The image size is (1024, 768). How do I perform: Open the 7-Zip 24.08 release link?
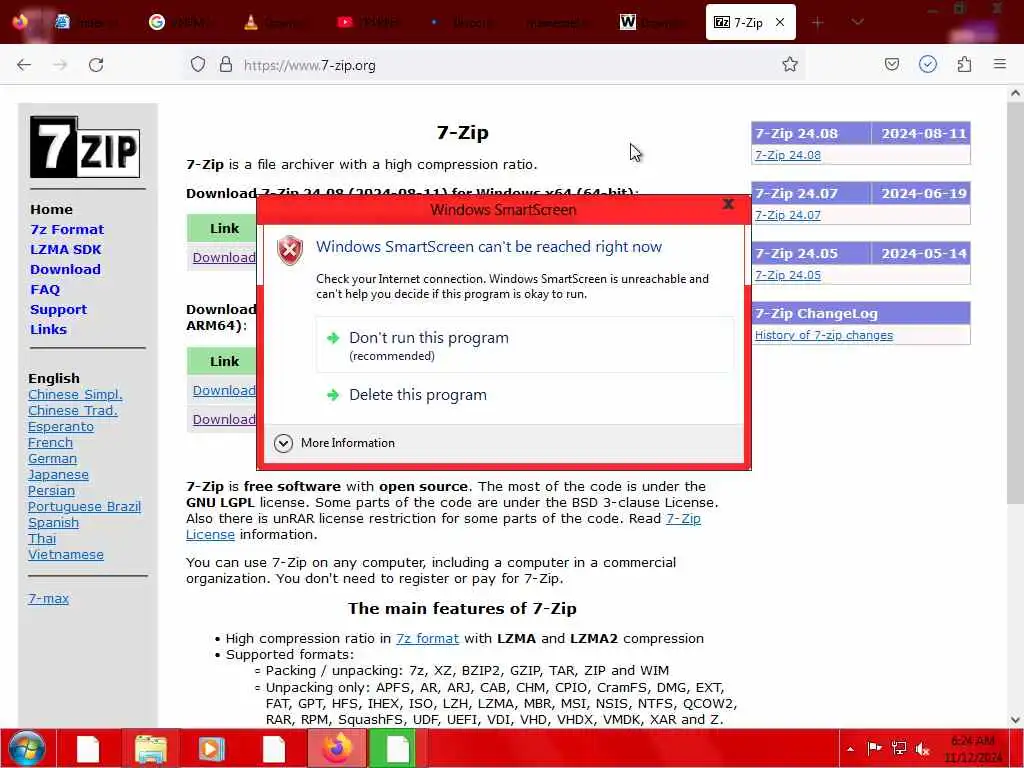tap(788, 155)
